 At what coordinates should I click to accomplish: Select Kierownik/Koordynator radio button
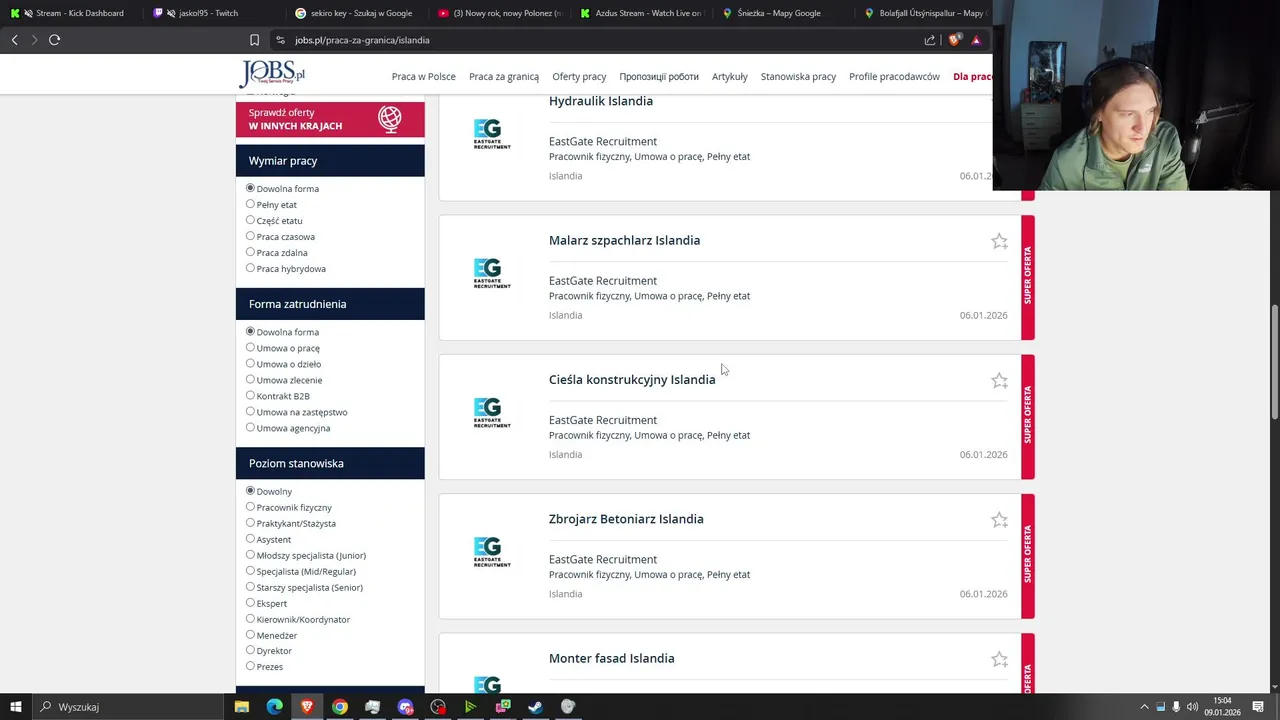click(x=250, y=619)
